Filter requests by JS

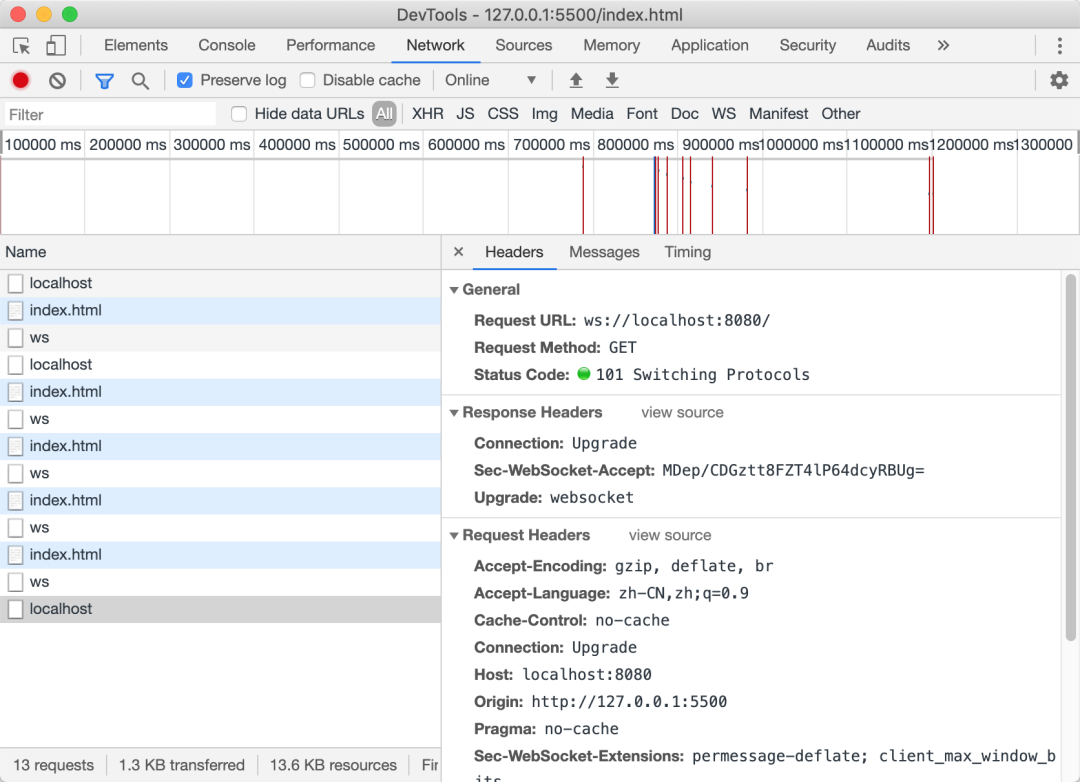click(x=465, y=114)
